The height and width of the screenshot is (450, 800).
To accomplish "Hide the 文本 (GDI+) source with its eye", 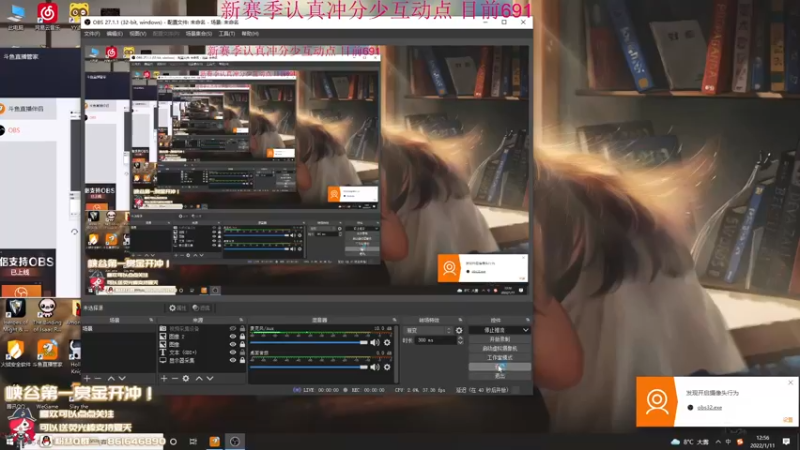I will (x=233, y=352).
